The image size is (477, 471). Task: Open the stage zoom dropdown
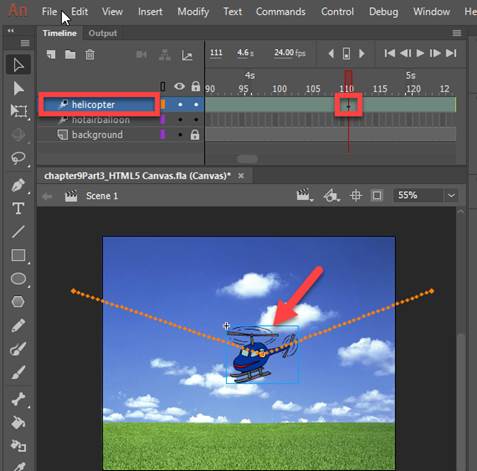click(451, 196)
